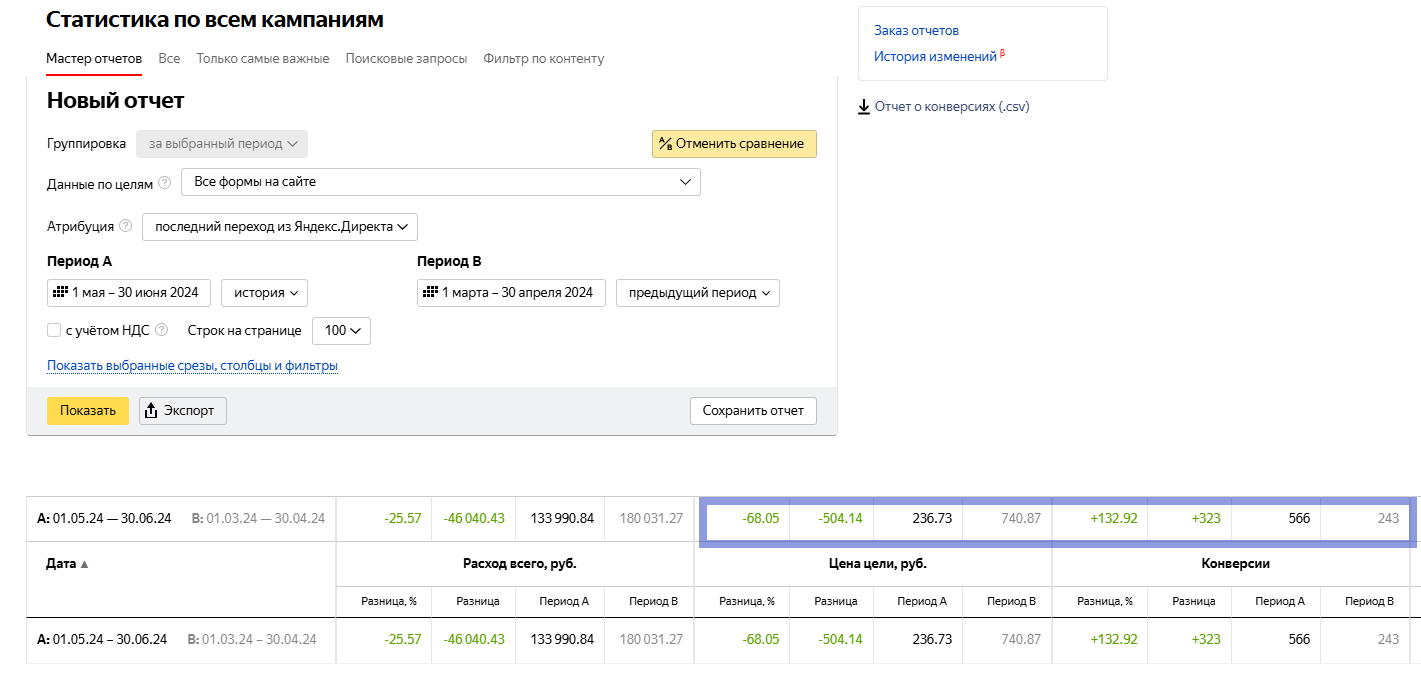The height and width of the screenshot is (687, 1421).
Task: Sort the table by the Дата column arrow
Action: (84, 565)
